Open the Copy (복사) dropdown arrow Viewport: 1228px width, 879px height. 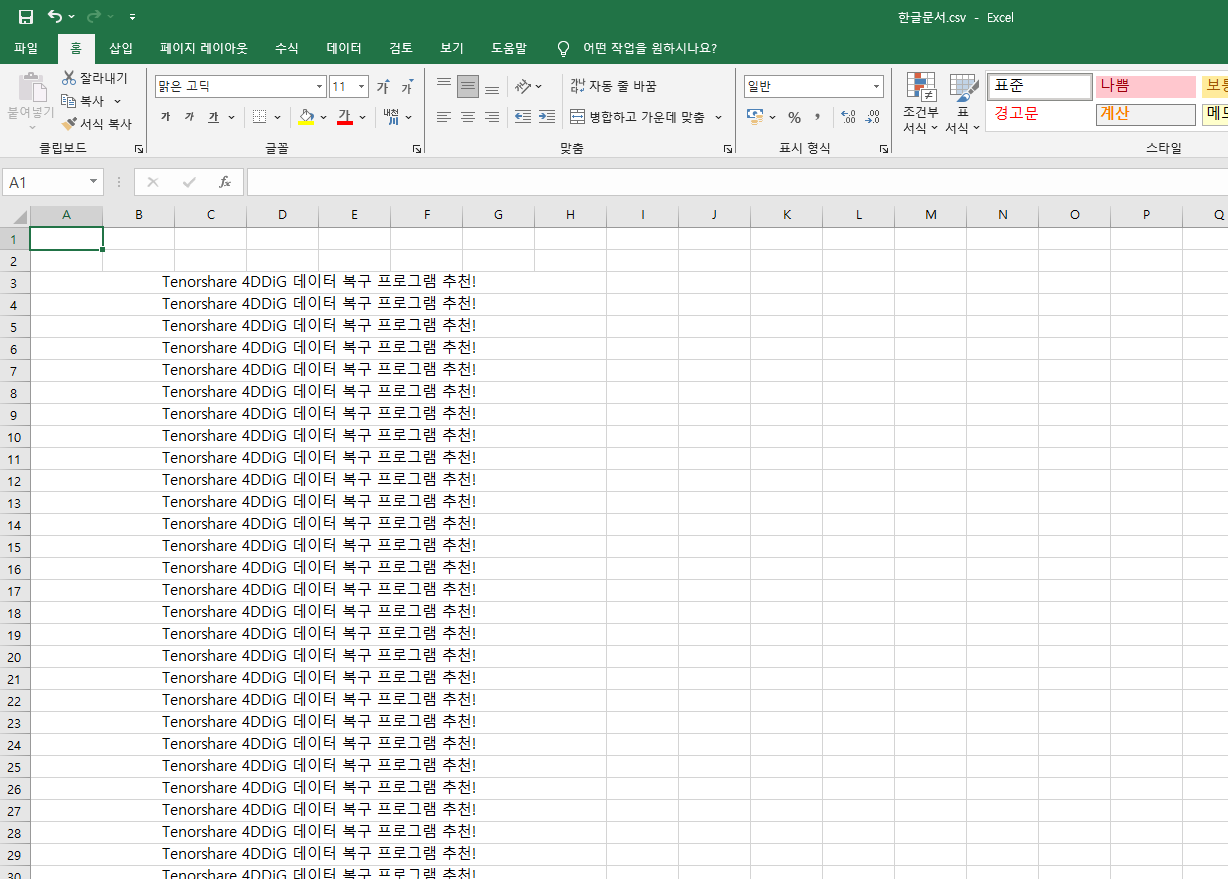(x=117, y=101)
